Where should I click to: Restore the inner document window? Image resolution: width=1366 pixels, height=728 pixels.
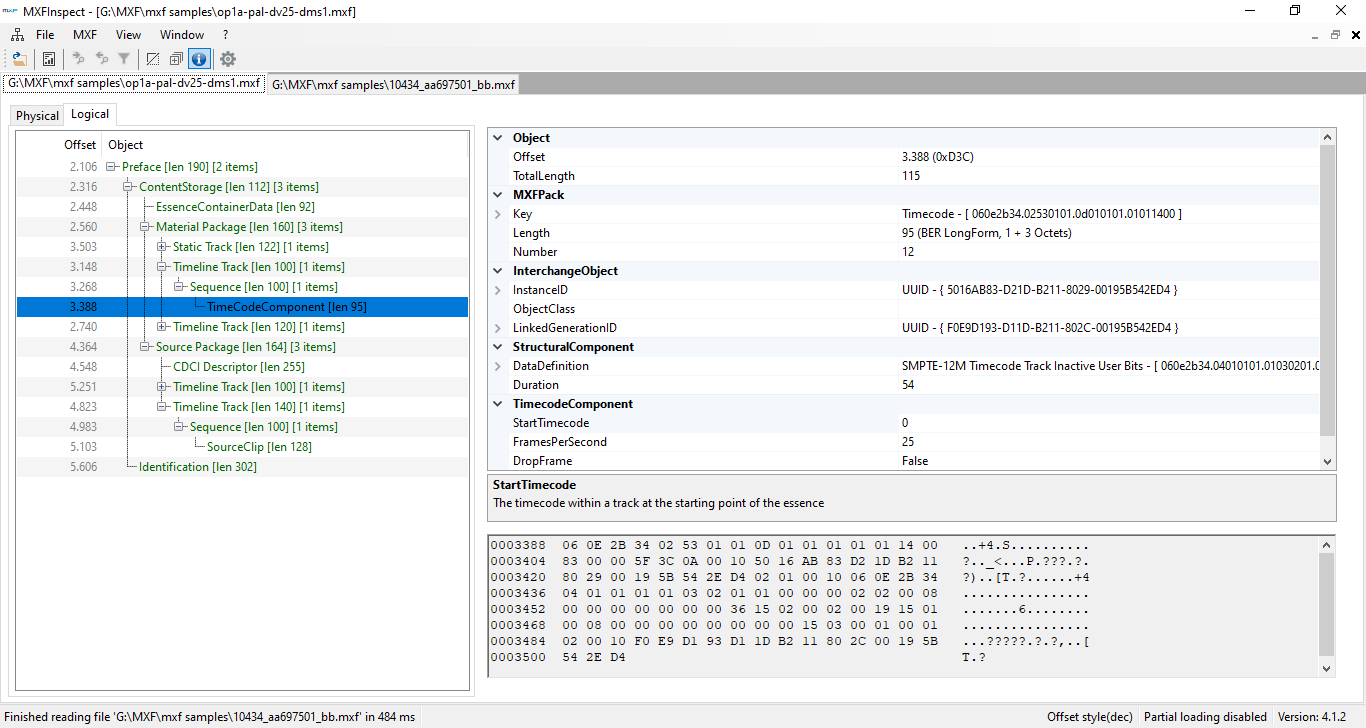tap(1335, 35)
